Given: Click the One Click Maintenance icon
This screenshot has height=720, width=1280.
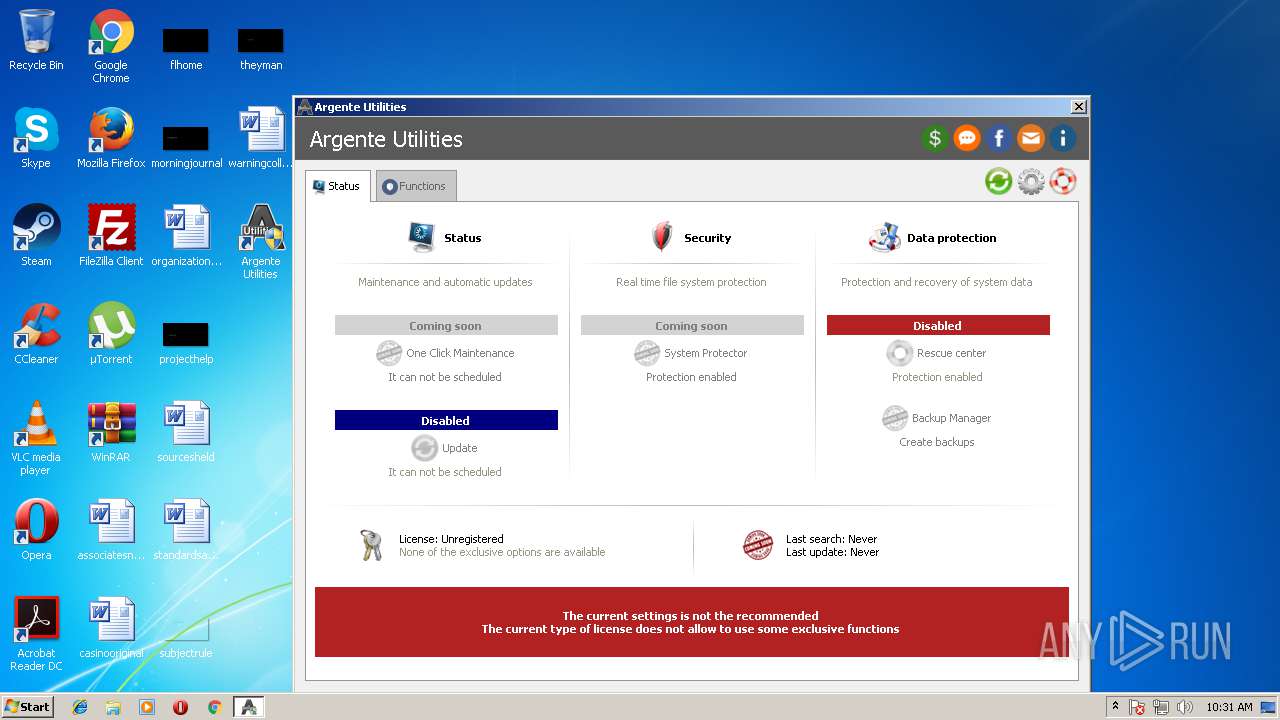Looking at the screenshot, I should point(388,353).
